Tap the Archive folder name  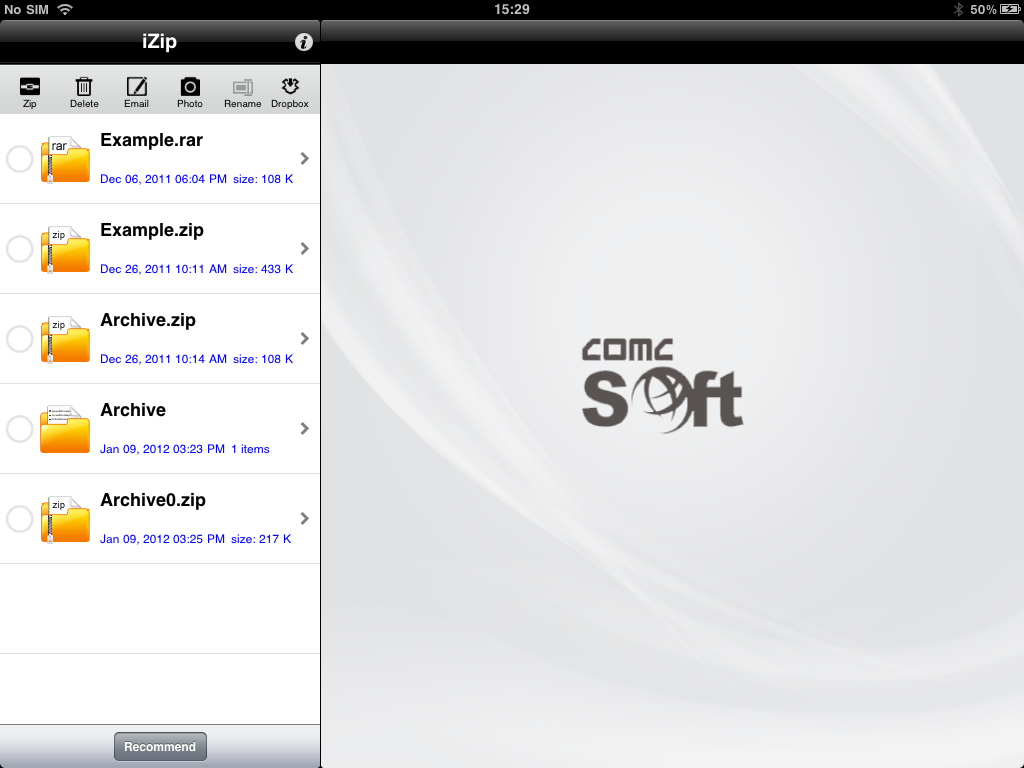pyautogui.click(x=133, y=410)
